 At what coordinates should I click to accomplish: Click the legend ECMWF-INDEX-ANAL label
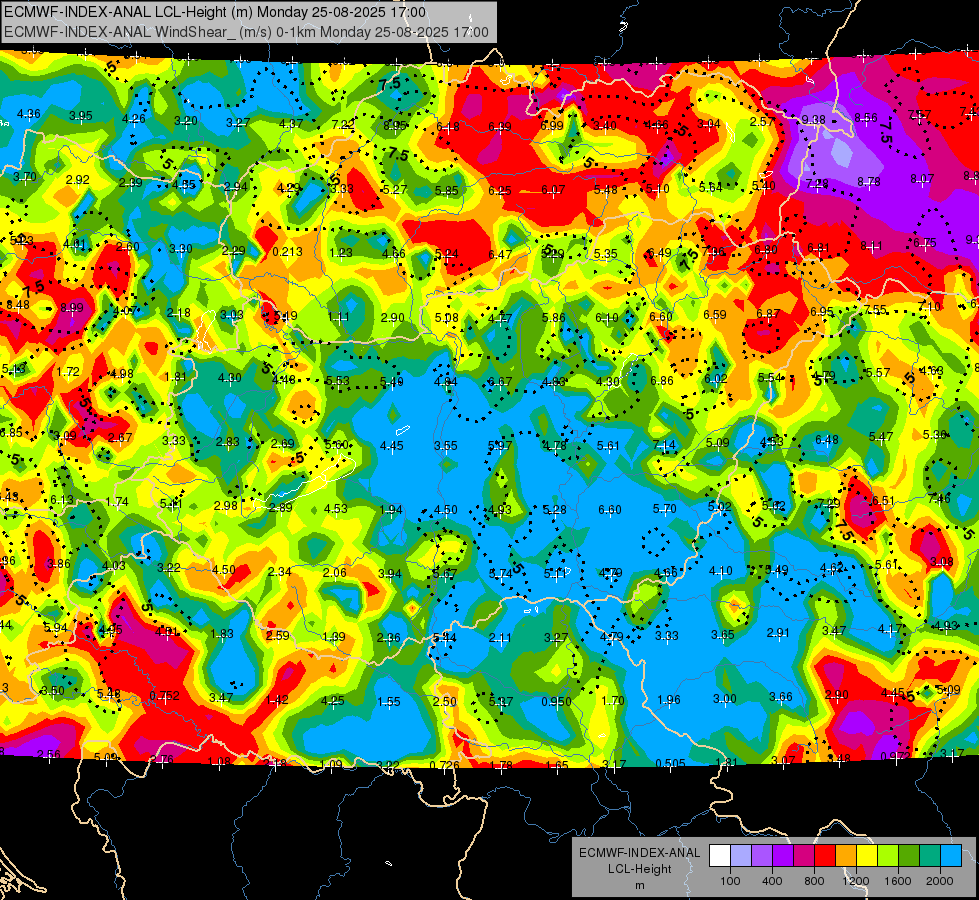pyautogui.click(x=639, y=853)
